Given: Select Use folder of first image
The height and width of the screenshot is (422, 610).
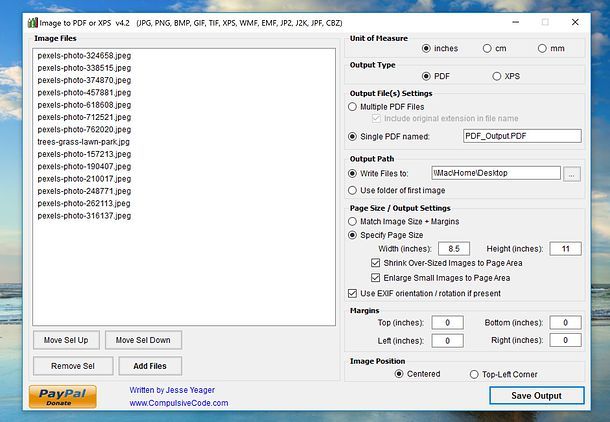Looking at the screenshot, I should tap(352, 190).
